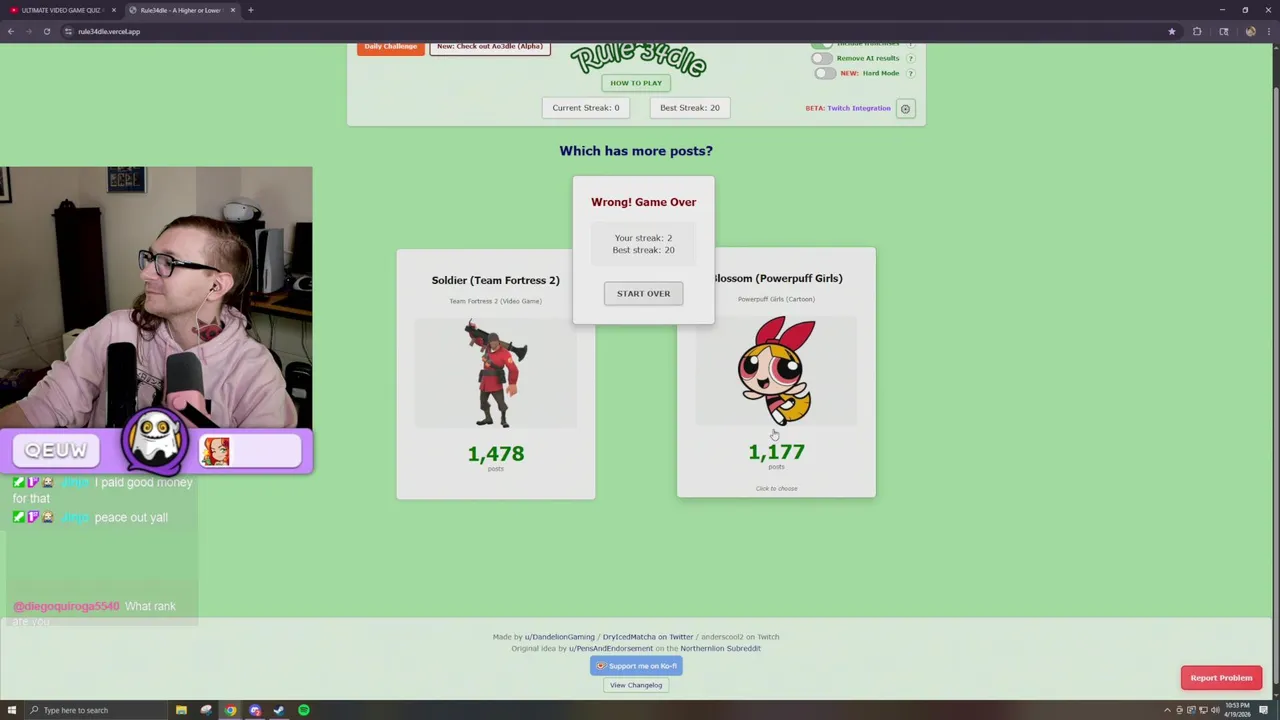Open Steam from the taskbar
Screen dimensions: 1280x720
point(279,710)
